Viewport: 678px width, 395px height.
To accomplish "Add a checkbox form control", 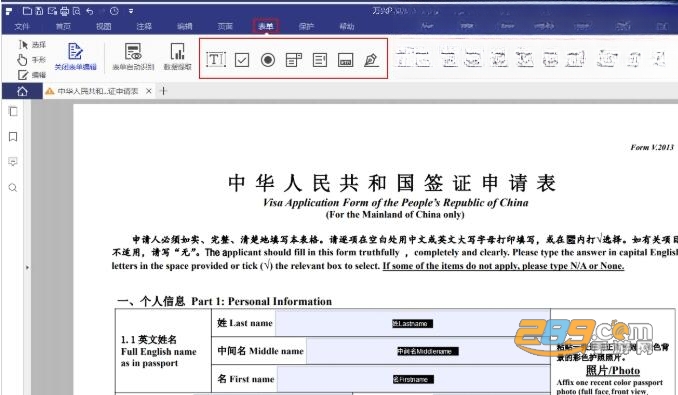I will [x=242, y=60].
